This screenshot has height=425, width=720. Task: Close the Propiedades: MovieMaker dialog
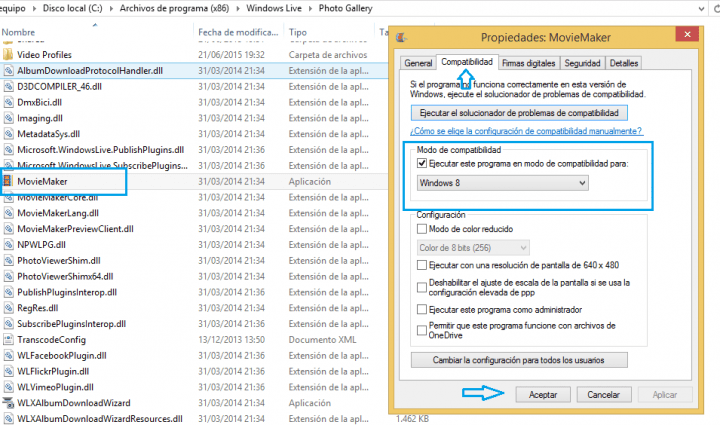pyautogui.click(x=687, y=34)
